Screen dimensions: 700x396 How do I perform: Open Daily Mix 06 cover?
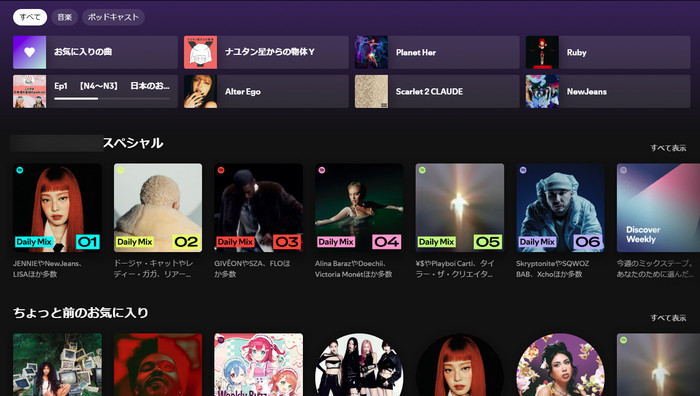[x=560, y=208]
